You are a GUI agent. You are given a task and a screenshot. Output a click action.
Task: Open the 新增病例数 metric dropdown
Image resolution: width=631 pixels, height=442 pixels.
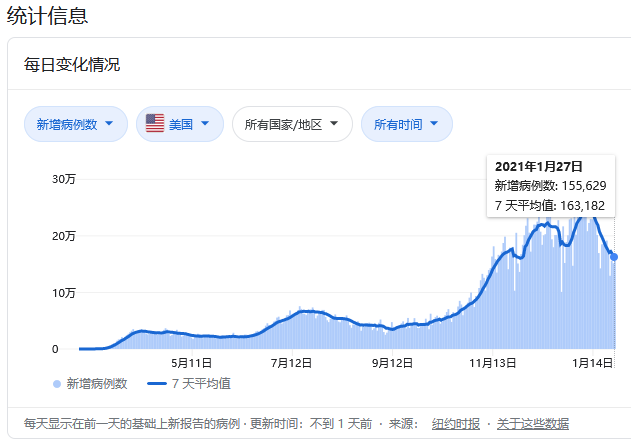[75, 124]
